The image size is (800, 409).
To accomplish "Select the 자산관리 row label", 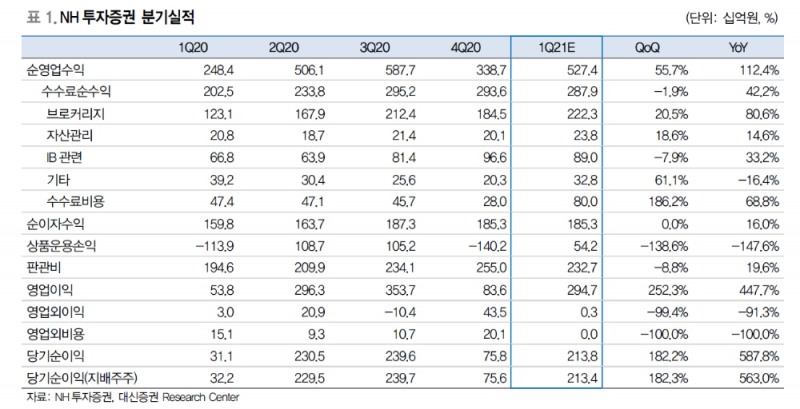I will pos(70,135).
